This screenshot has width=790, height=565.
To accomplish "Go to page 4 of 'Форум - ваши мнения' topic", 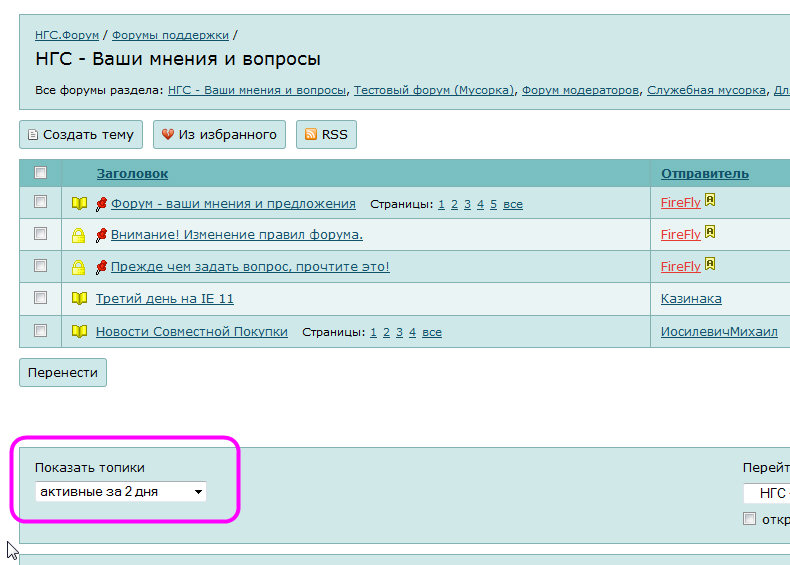I will [x=481, y=204].
